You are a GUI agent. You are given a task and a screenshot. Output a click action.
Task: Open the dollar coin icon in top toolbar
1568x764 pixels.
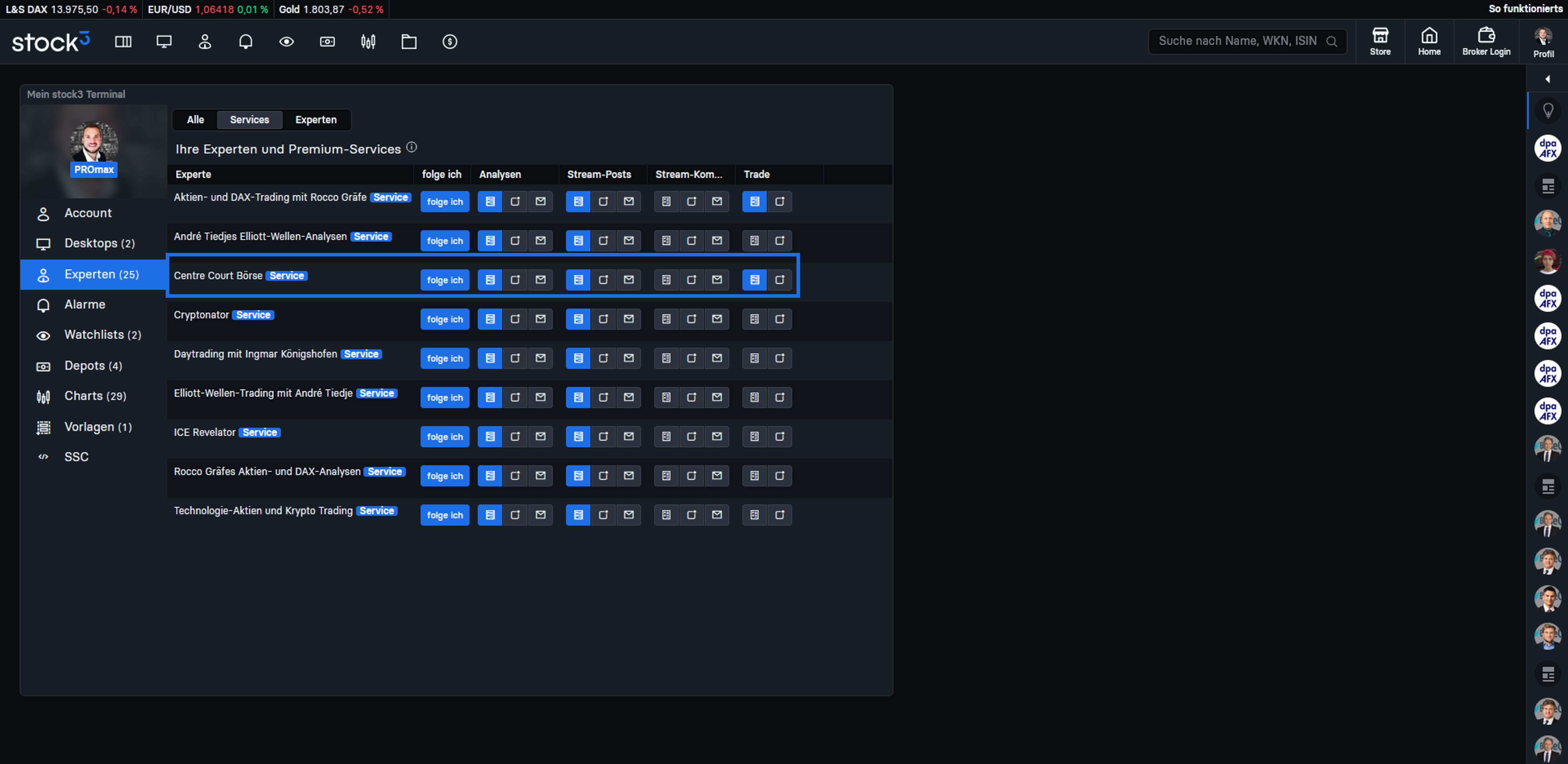click(x=450, y=41)
